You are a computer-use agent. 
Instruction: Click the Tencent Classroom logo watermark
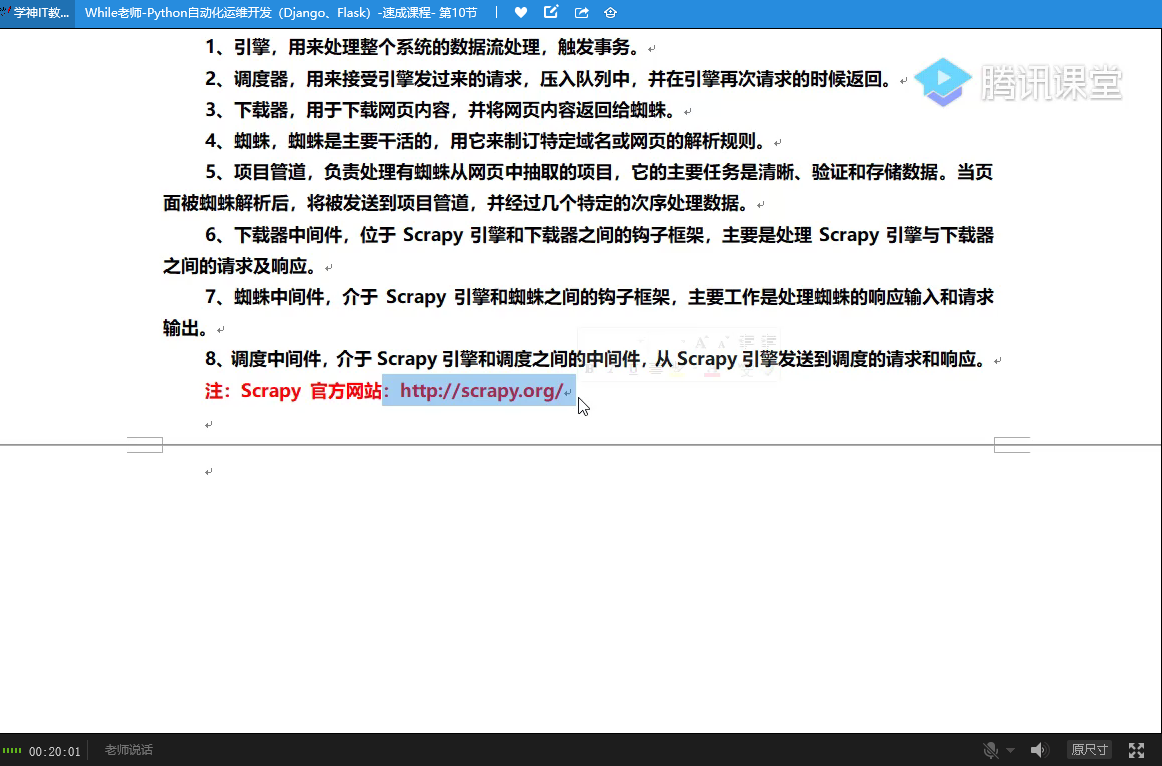(x=1019, y=82)
